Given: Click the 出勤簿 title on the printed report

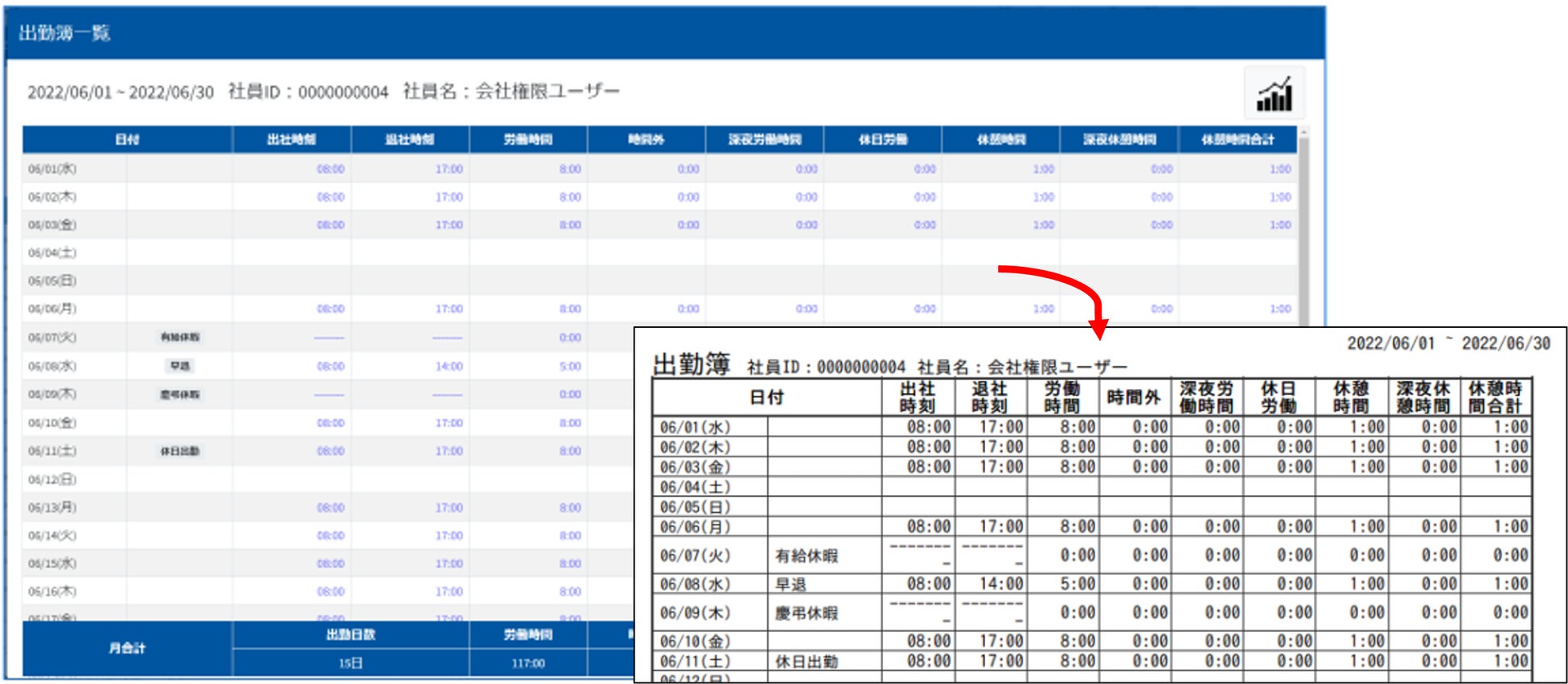Looking at the screenshot, I should click(x=692, y=365).
